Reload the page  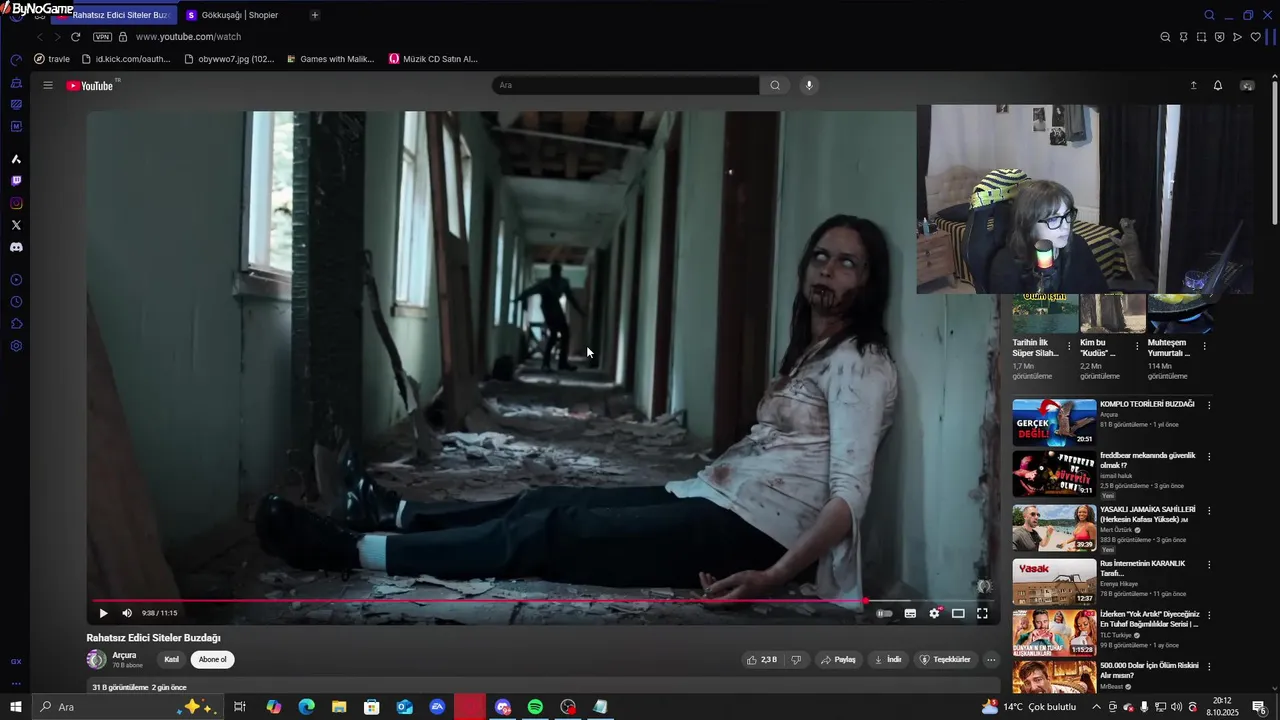point(75,37)
